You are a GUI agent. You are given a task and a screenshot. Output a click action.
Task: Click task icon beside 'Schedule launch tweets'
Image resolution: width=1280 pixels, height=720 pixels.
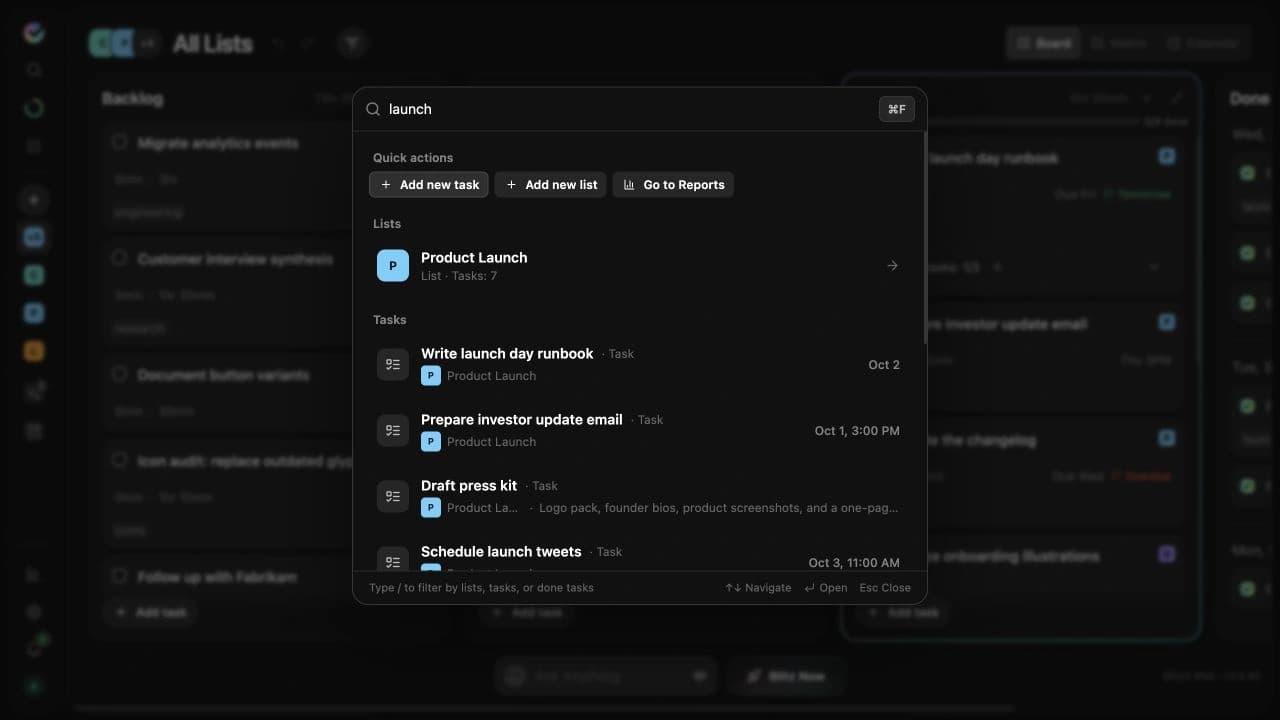point(393,560)
